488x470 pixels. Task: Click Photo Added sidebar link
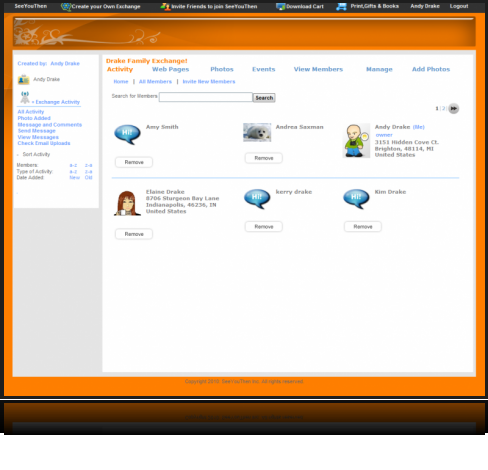click(x=34, y=118)
